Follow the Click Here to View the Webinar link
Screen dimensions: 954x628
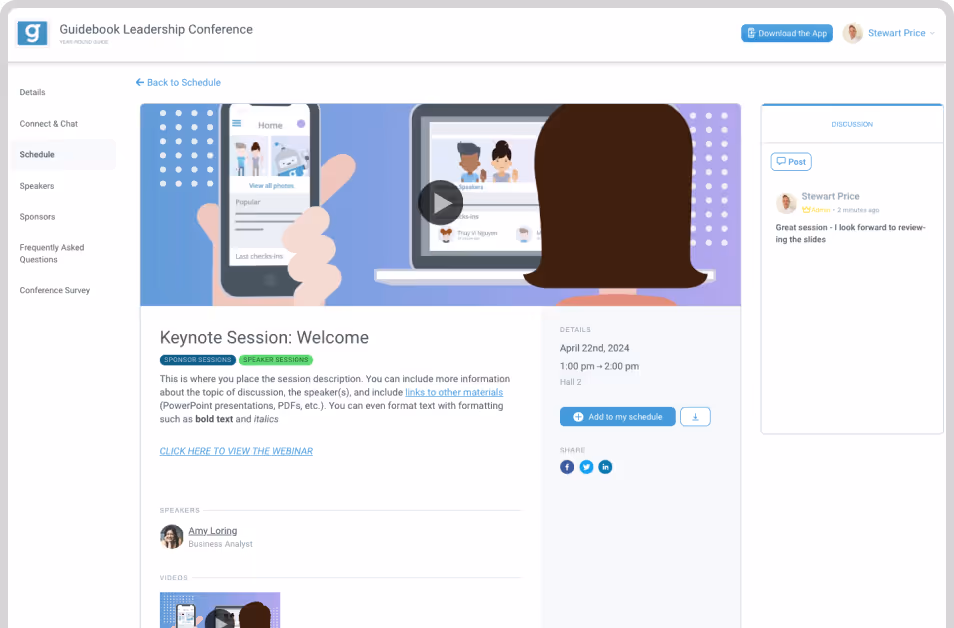coord(236,451)
